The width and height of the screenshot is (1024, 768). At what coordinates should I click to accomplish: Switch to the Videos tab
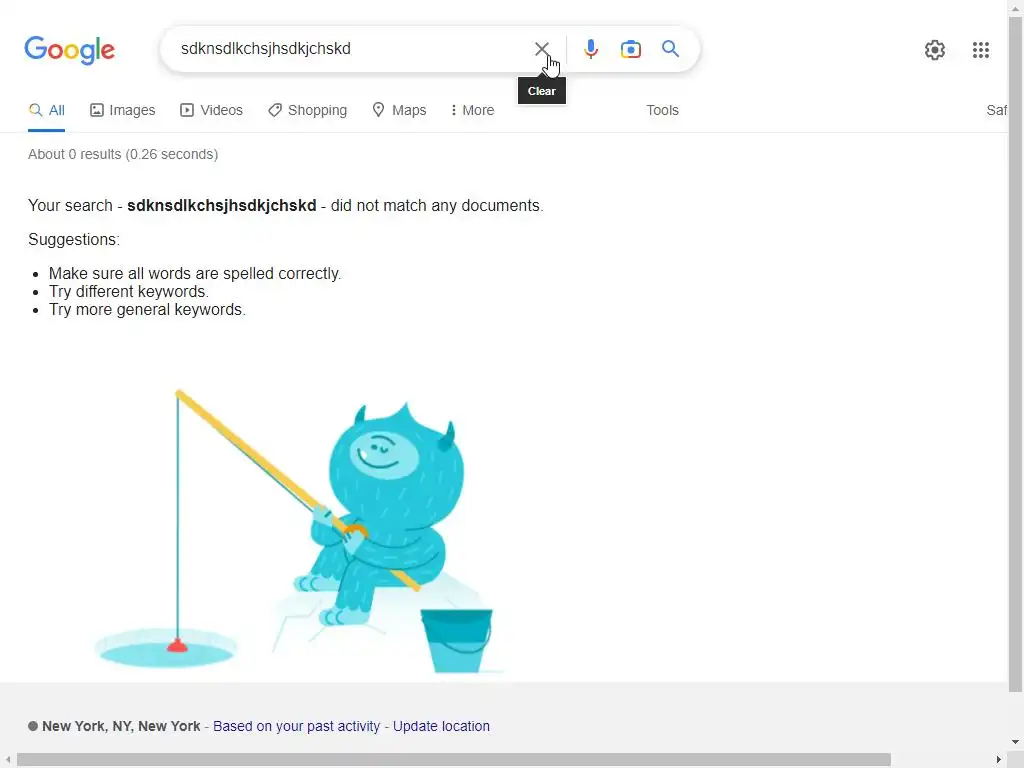tap(212, 110)
